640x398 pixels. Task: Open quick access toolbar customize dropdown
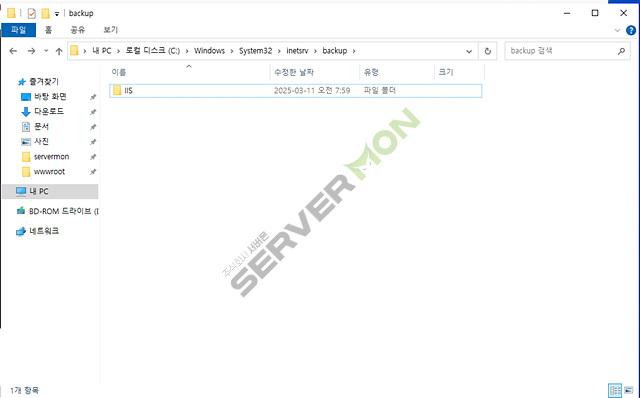[57, 14]
